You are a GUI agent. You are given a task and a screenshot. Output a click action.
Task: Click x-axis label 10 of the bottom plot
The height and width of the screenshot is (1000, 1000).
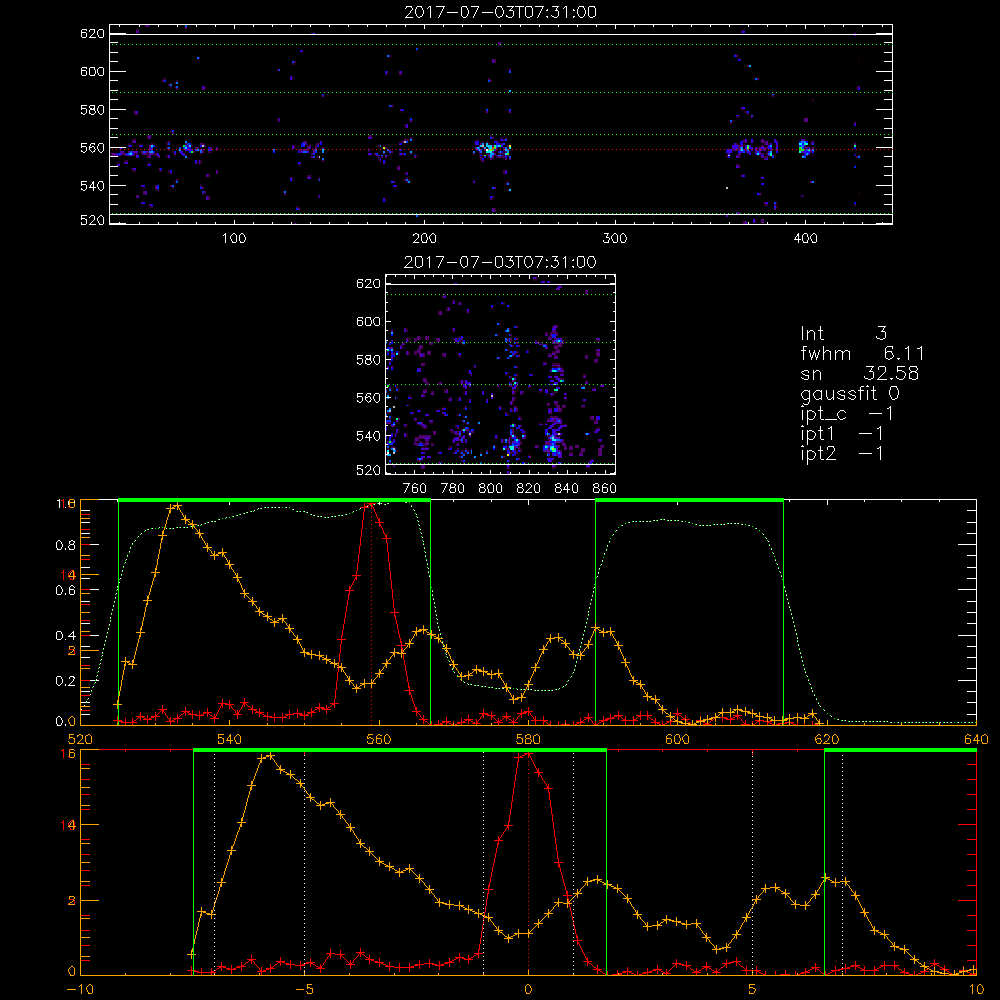pos(976,990)
